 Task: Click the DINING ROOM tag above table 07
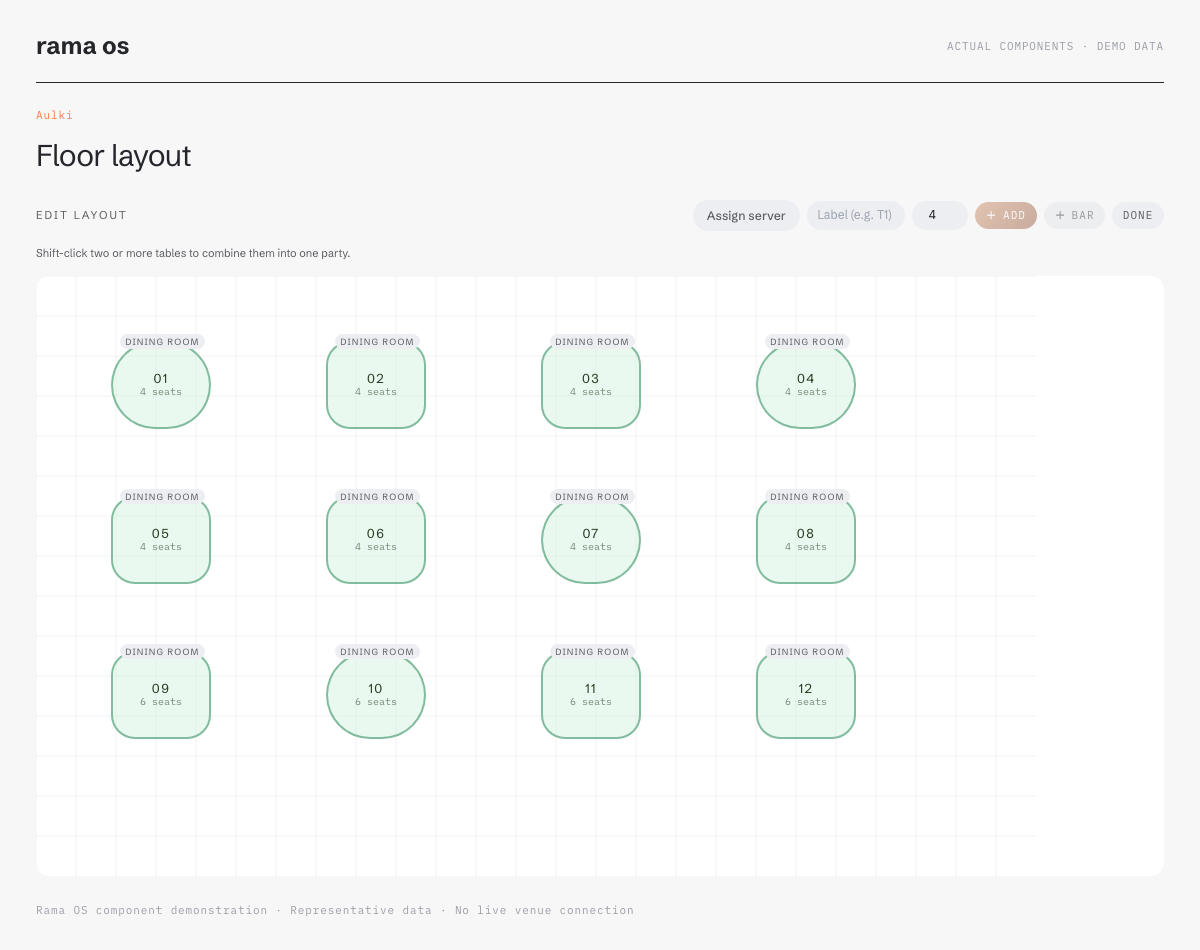point(592,497)
